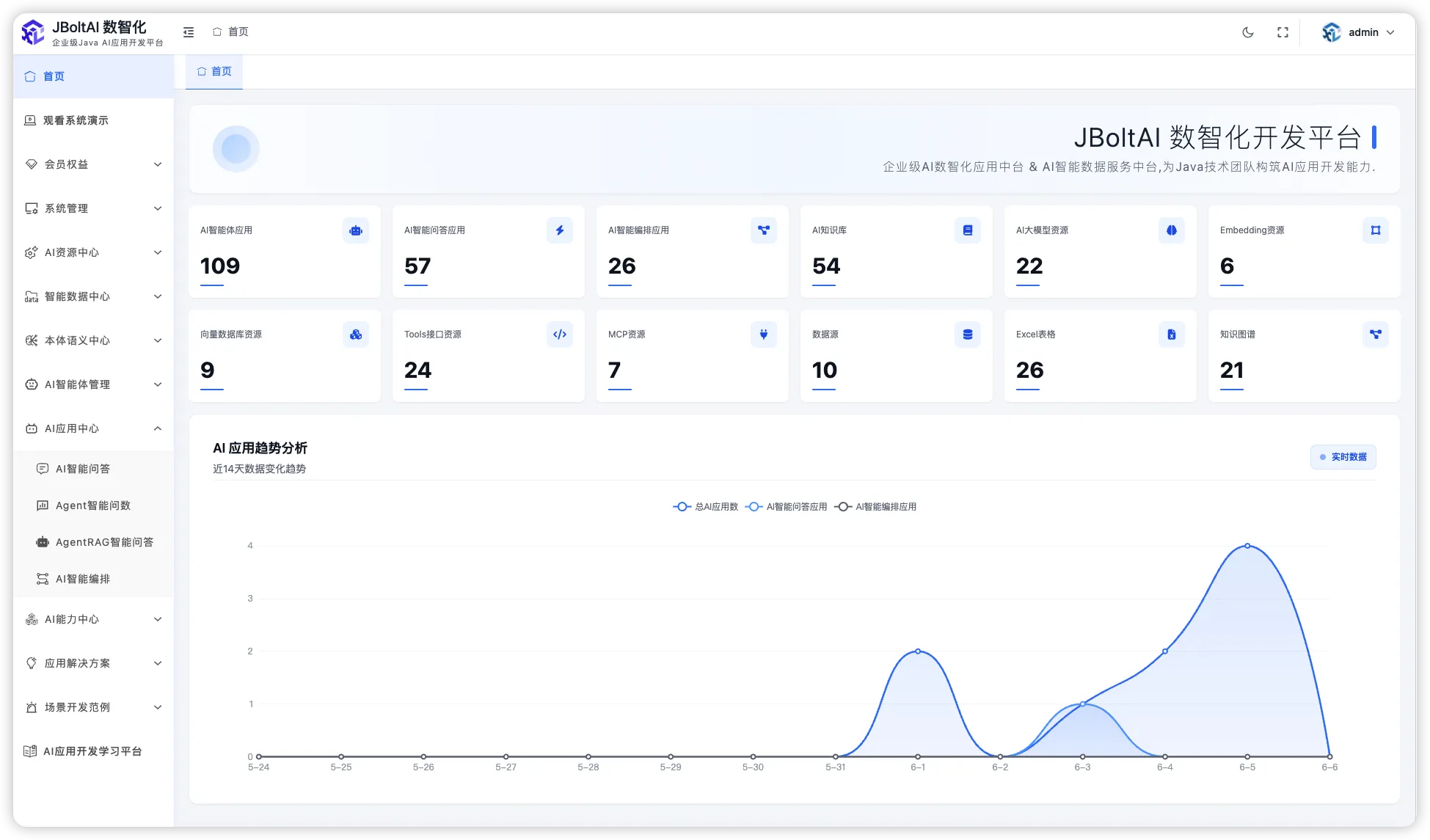1430x840 pixels.
Task: Expand the 场景开发范例 menu
Action: [x=93, y=707]
